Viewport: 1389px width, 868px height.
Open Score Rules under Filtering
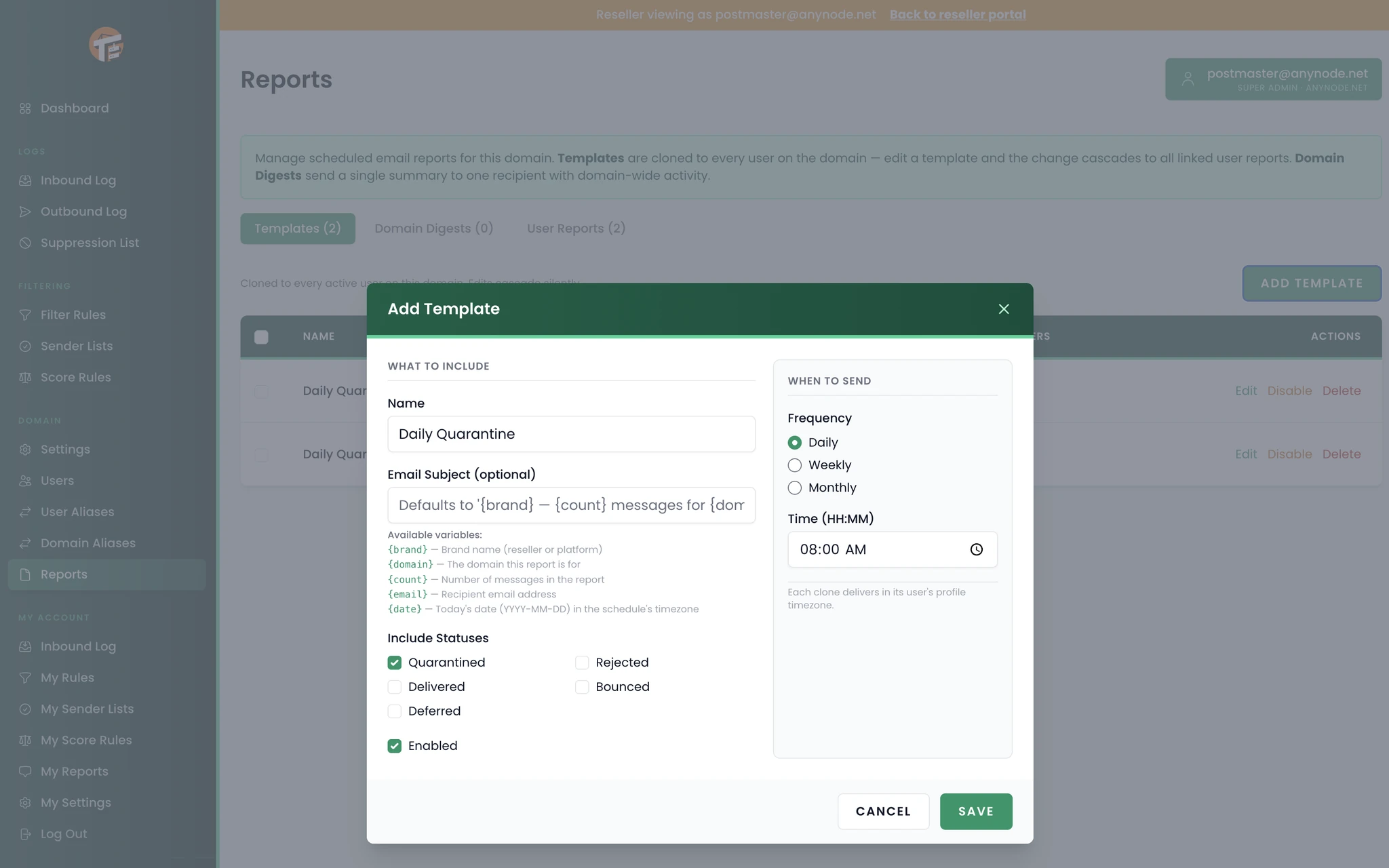pyautogui.click(x=75, y=377)
